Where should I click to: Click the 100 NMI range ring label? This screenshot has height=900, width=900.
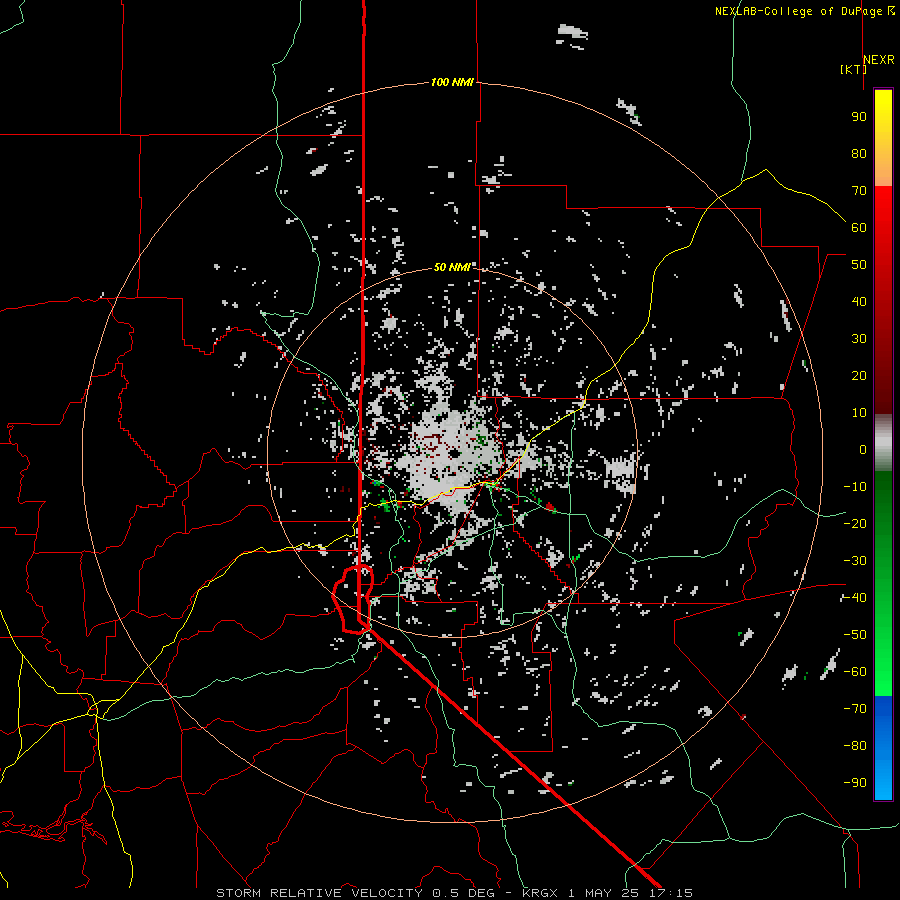(452, 83)
